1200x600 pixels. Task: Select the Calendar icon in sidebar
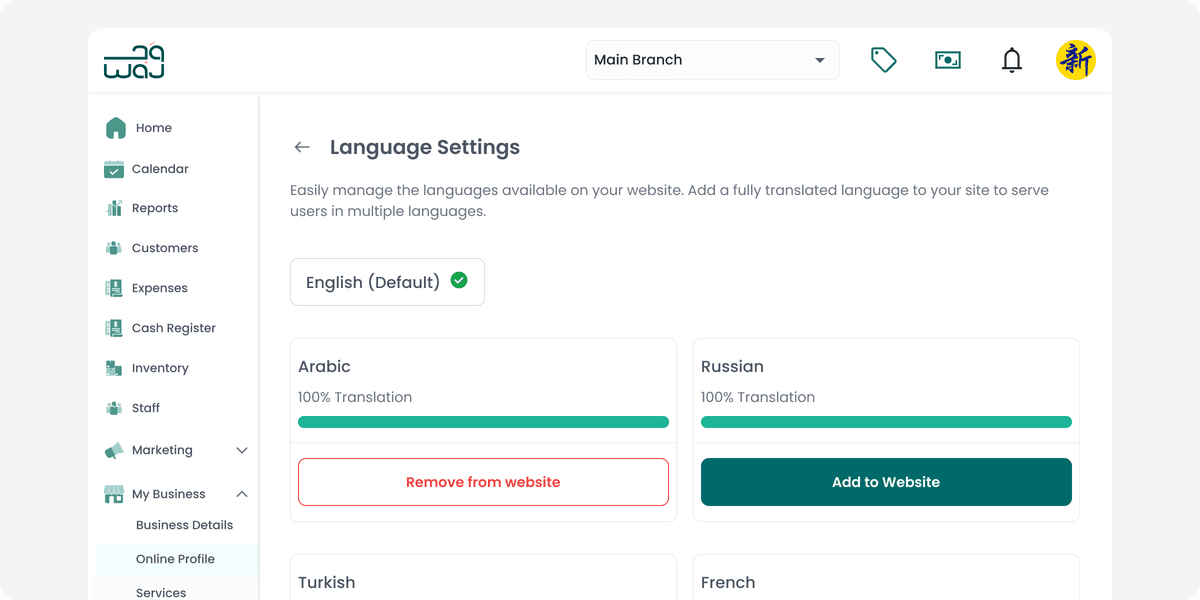point(115,168)
